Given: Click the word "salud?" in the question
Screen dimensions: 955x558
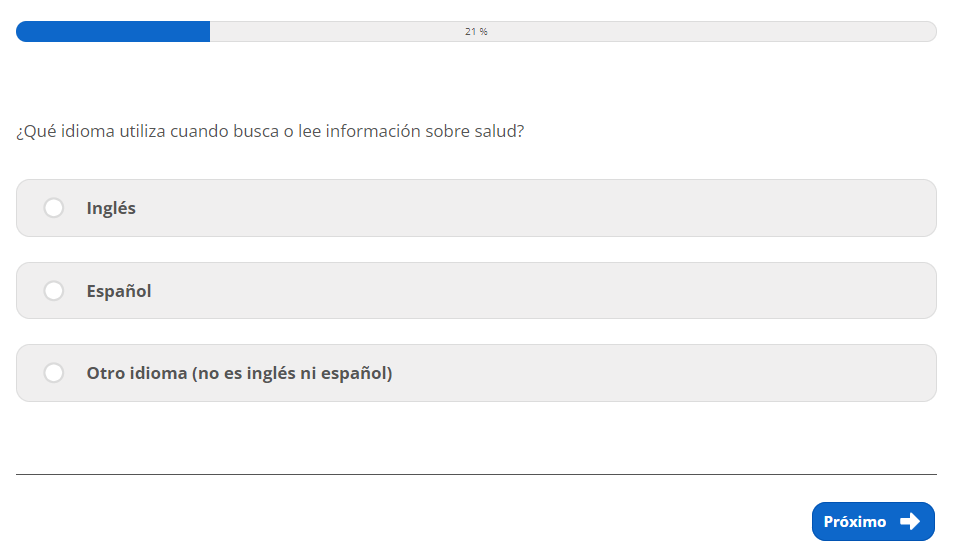Looking at the screenshot, I should 498,131.
